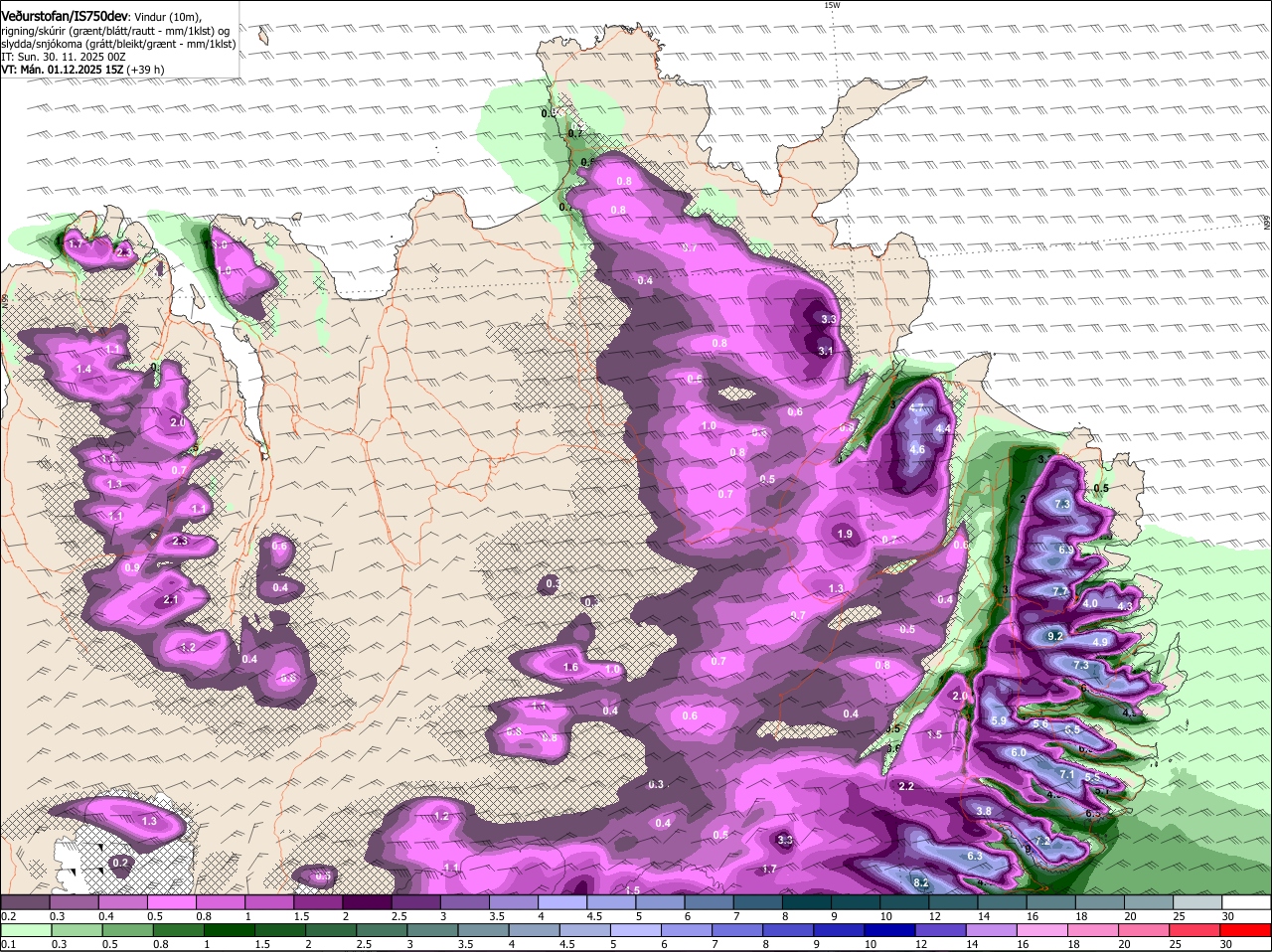
Task: Click the 6.9 precipitation value on the map
Action: pyautogui.click(x=1066, y=550)
